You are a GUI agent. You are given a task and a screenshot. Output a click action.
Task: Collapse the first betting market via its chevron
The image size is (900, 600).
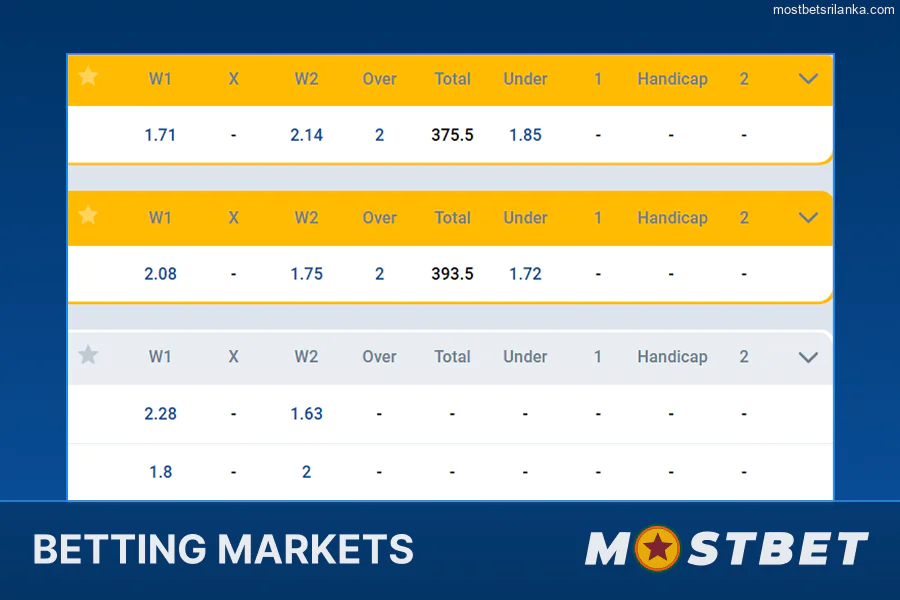[x=810, y=78]
